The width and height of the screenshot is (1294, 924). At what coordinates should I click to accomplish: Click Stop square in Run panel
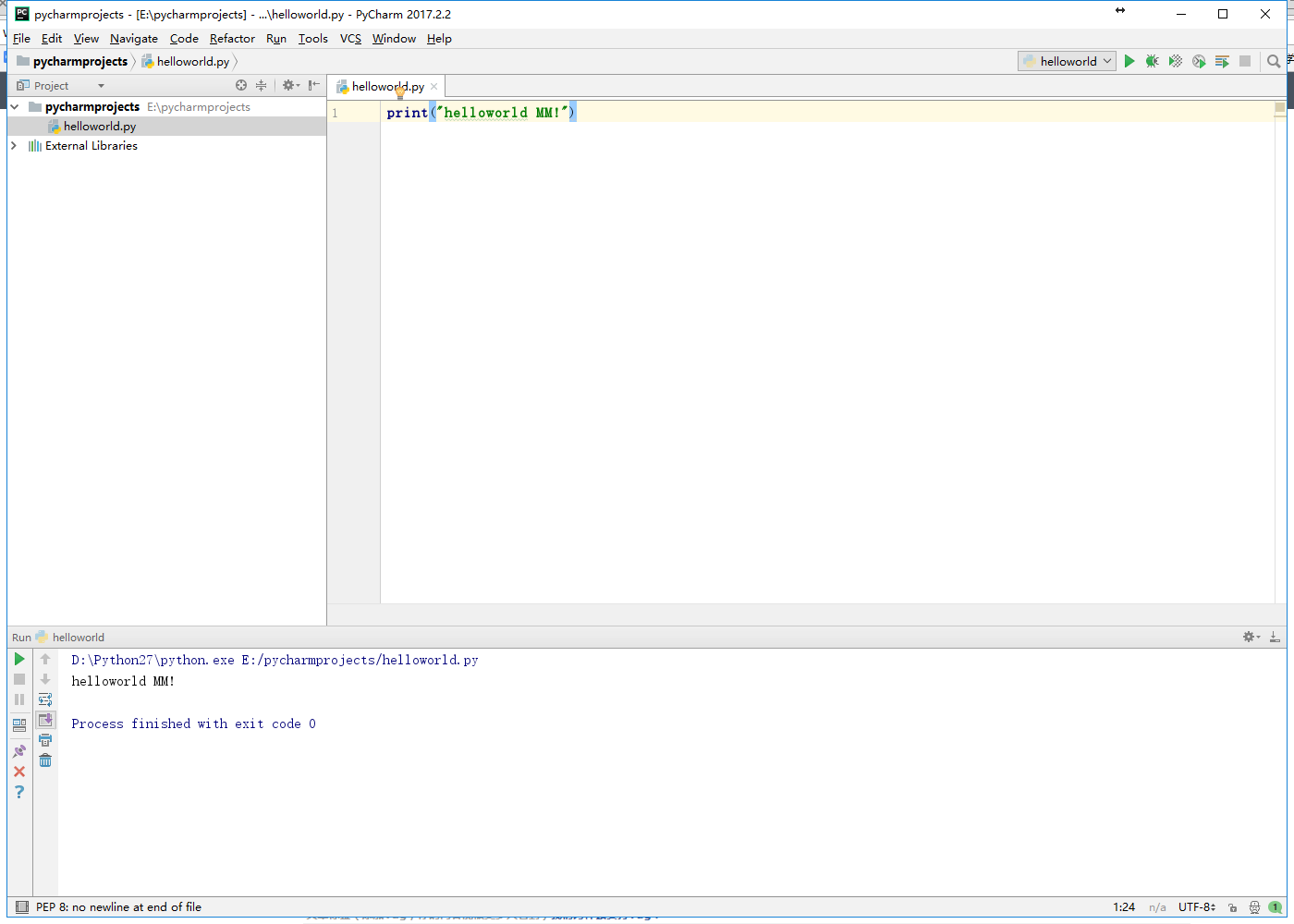19,679
